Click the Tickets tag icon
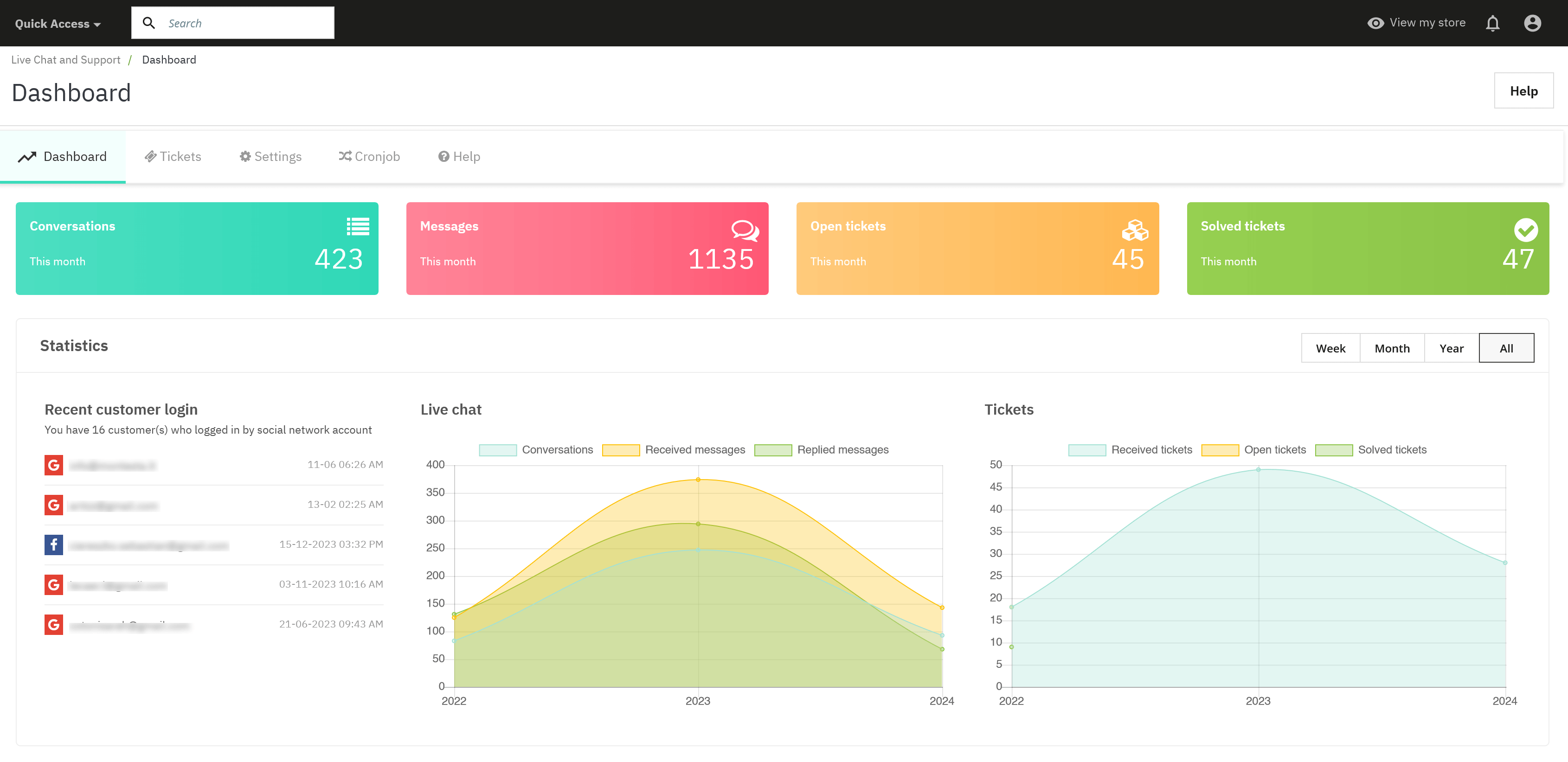Screen dimensions: 1568x762 (x=150, y=157)
